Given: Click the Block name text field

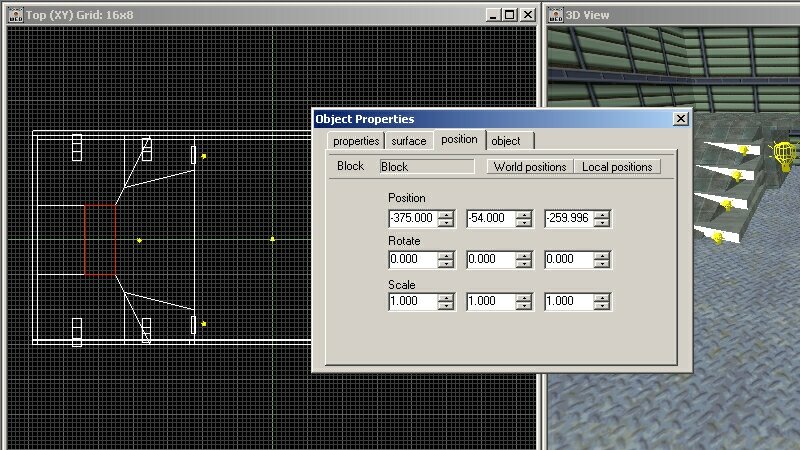Looking at the screenshot, I should pyautogui.click(x=427, y=167).
